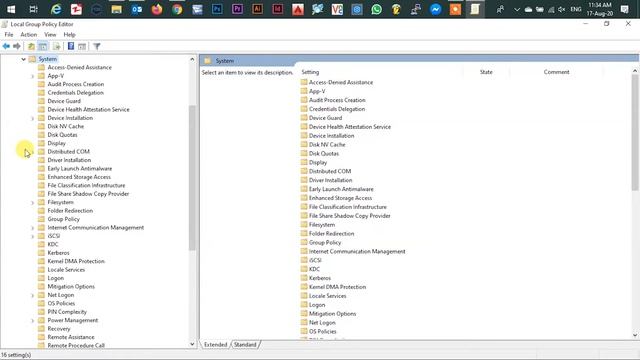Image resolution: width=640 pixels, height=360 pixels.
Task: Select Logon in the console tree
Action: pos(56,278)
